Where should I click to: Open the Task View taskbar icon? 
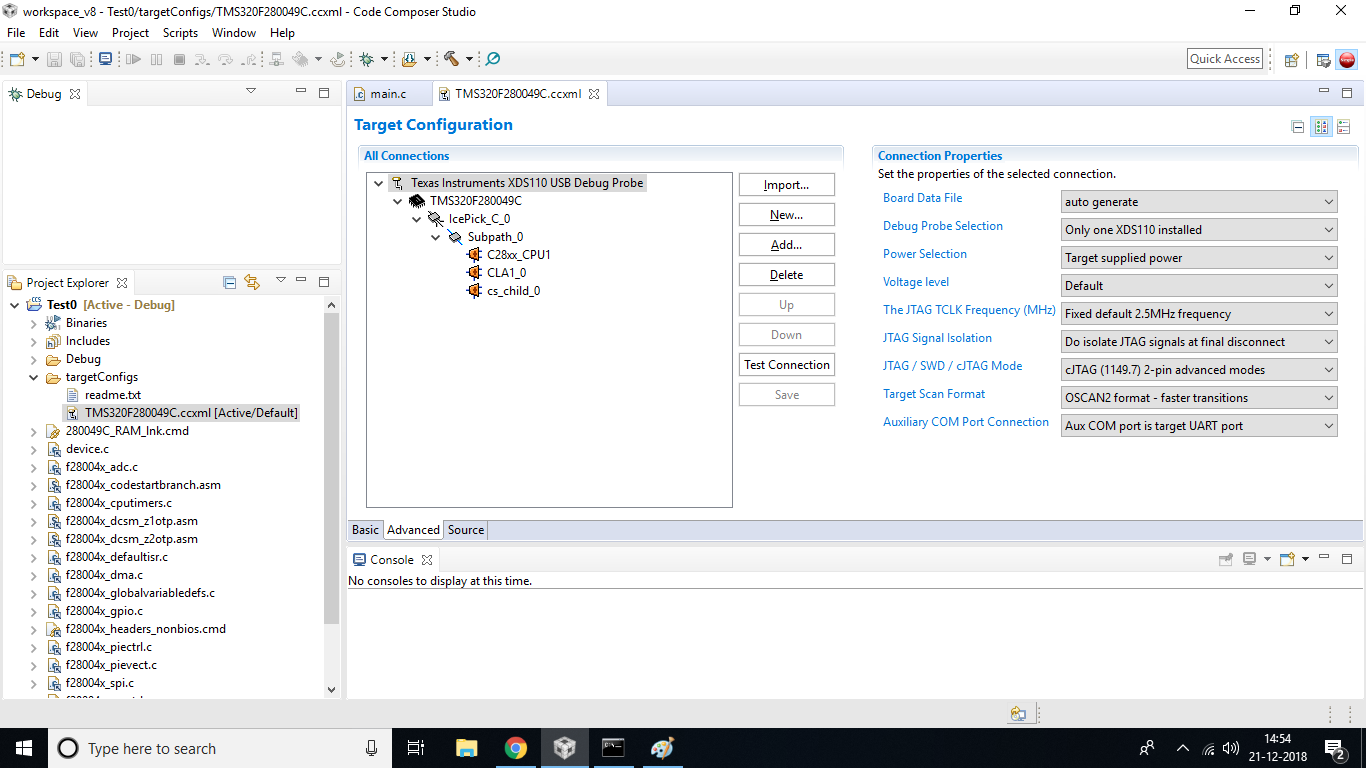417,748
